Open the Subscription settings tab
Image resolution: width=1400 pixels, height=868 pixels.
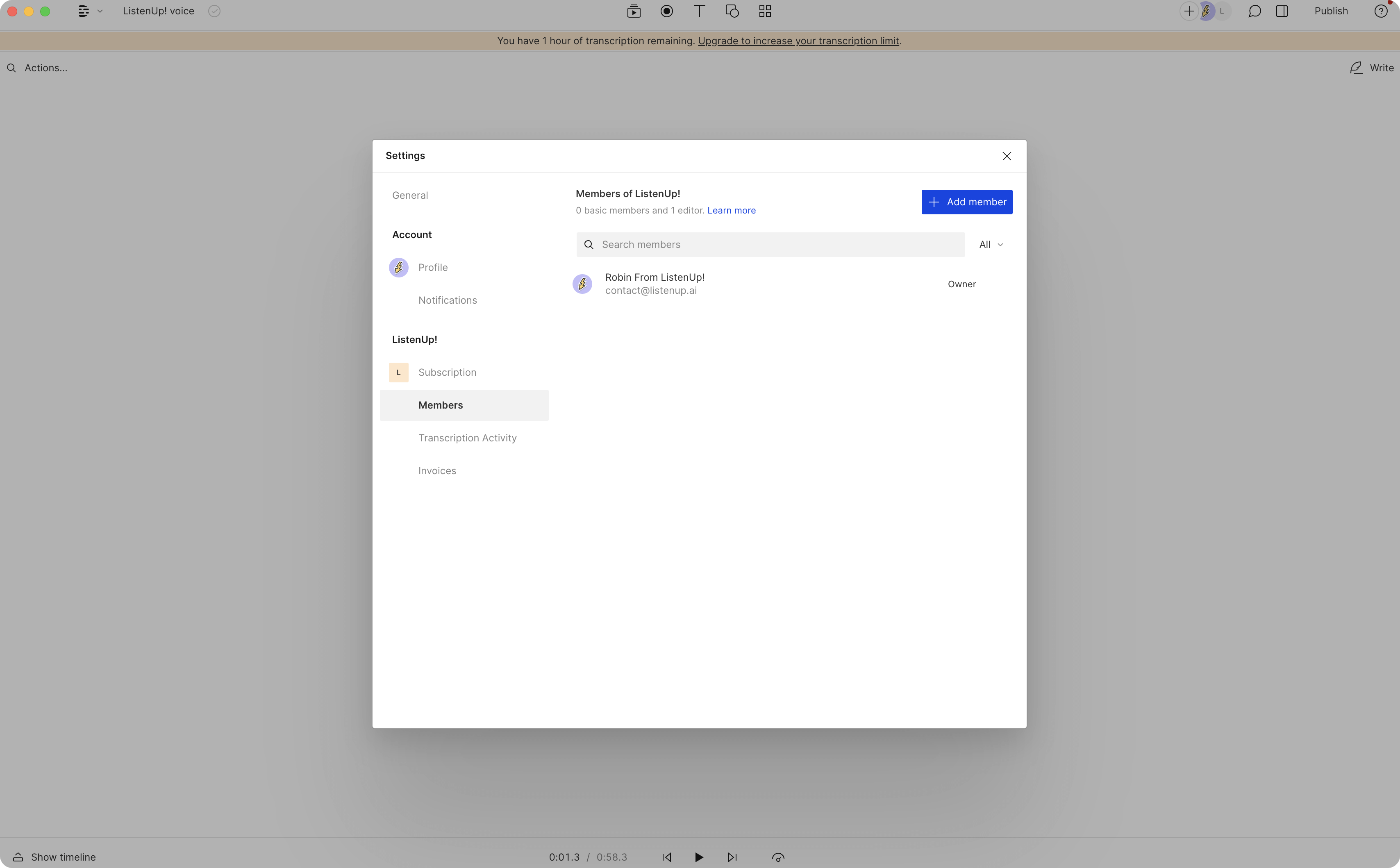coord(447,373)
